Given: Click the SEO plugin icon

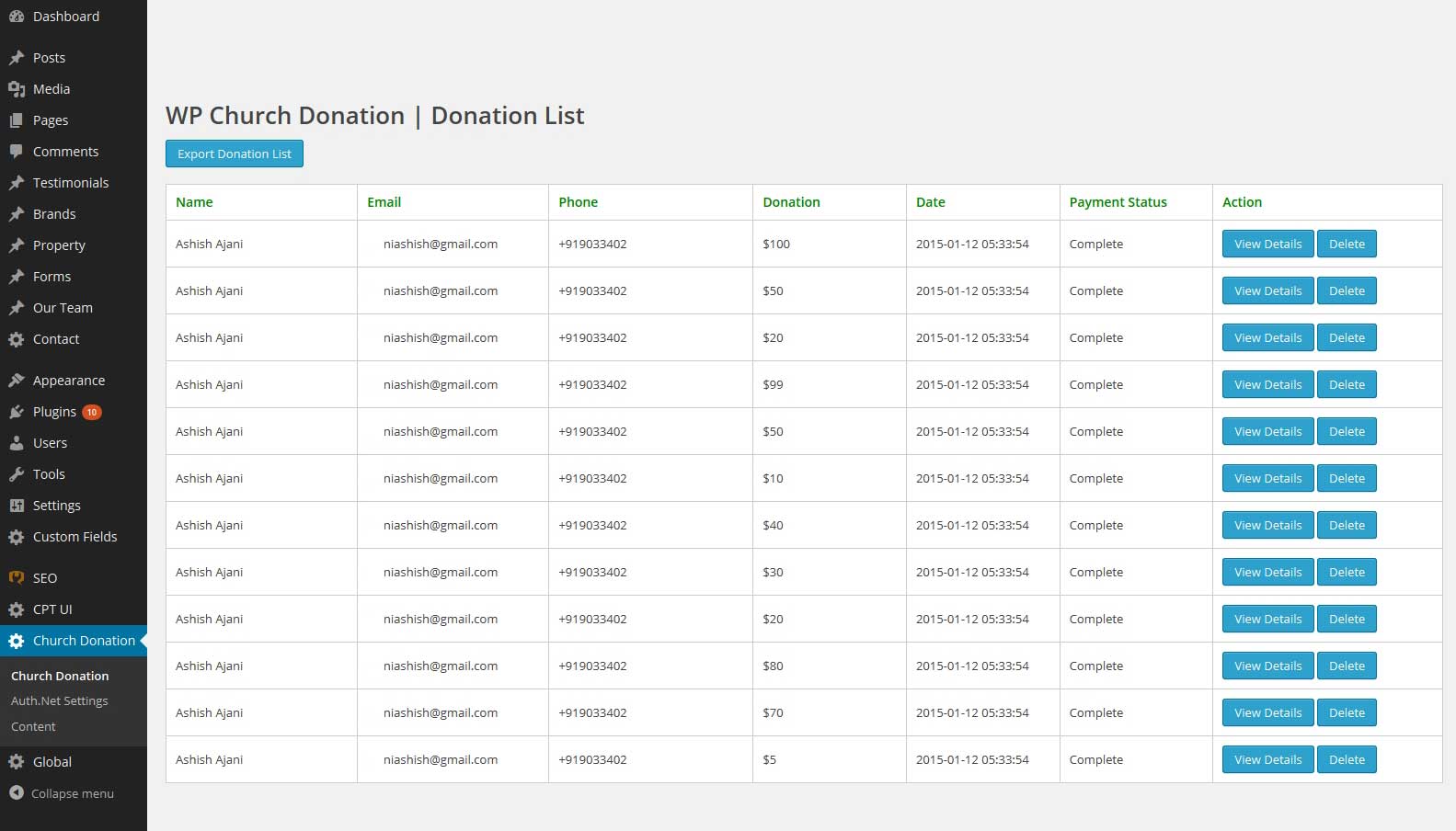Looking at the screenshot, I should pos(17,578).
